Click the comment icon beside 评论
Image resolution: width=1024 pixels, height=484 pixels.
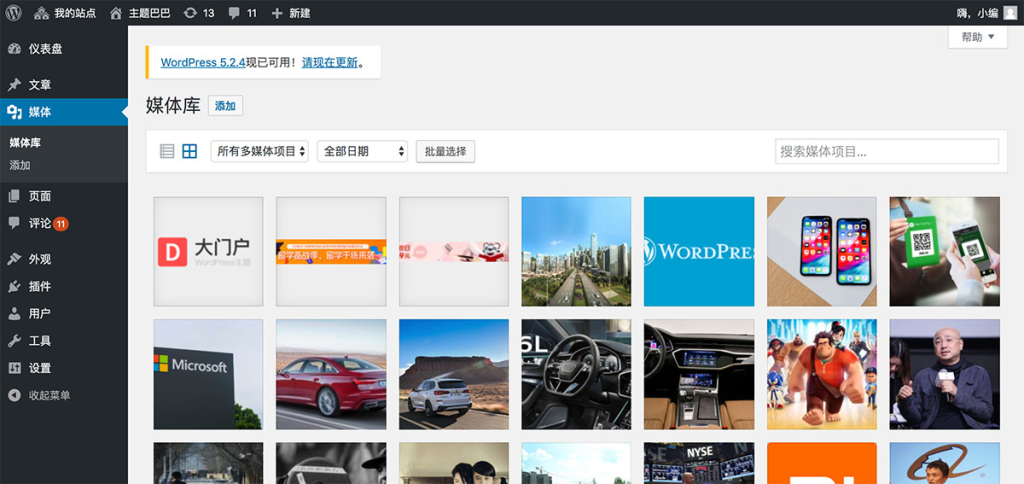[x=14, y=223]
